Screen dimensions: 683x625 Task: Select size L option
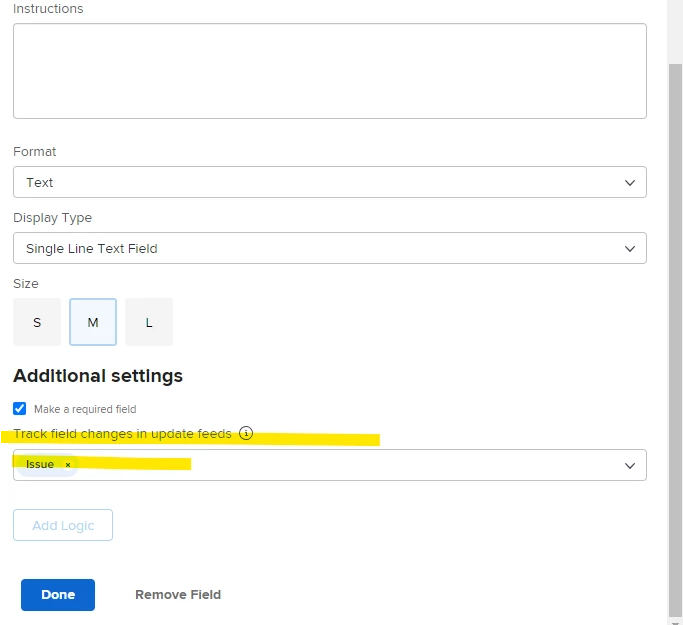pos(149,322)
